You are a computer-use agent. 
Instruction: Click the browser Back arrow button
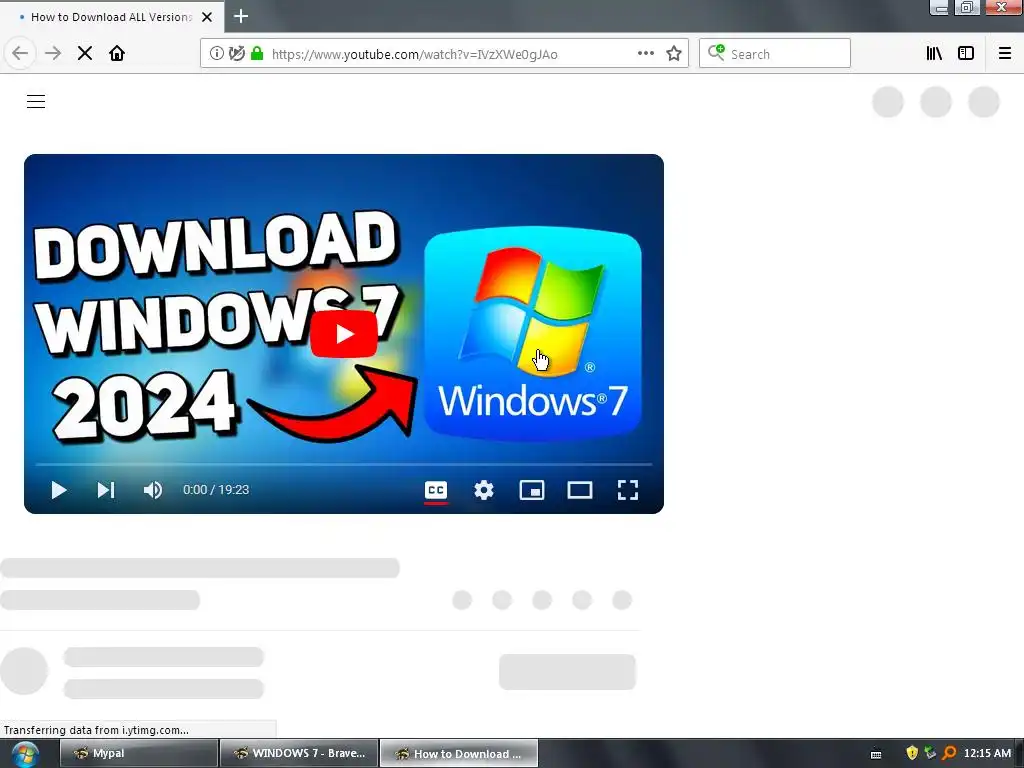20,54
